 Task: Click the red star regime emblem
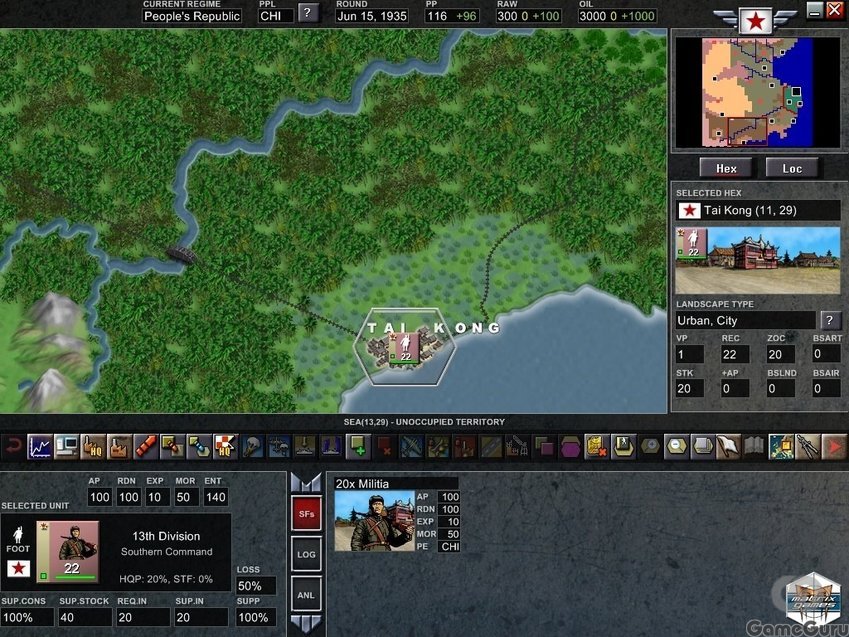(x=756, y=21)
